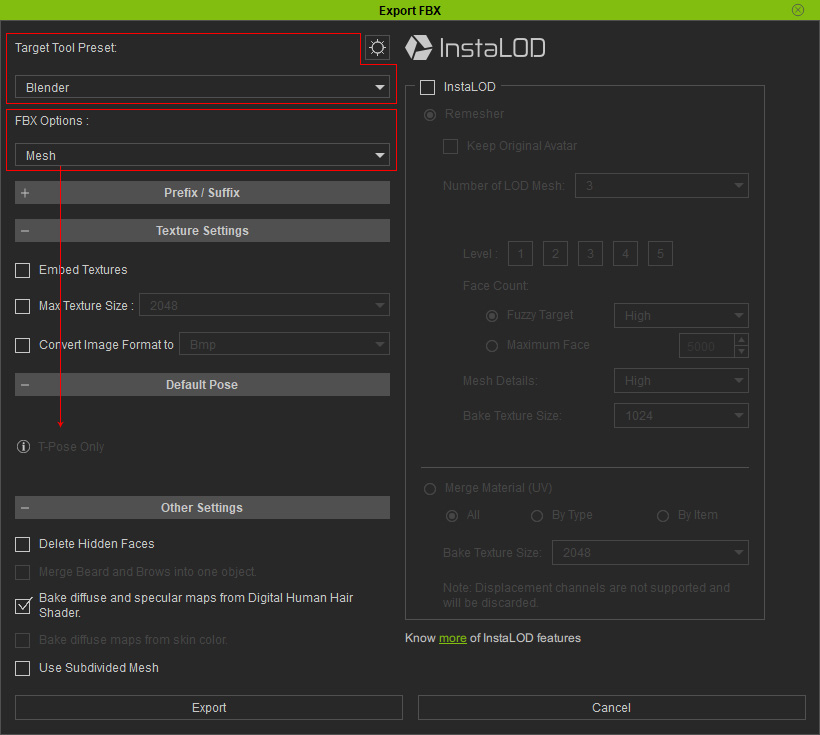The image size is (820, 735).
Task: Expand the Prefix / Suffix section
Action: (x=202, y=193)
